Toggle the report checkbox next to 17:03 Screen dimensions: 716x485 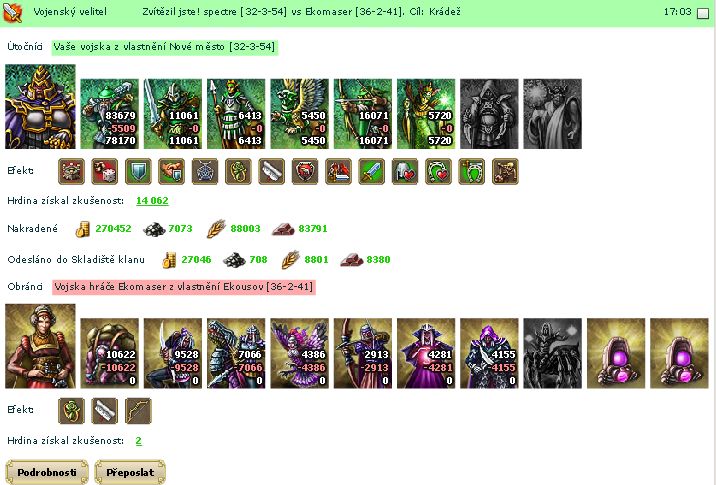point(703,13)
